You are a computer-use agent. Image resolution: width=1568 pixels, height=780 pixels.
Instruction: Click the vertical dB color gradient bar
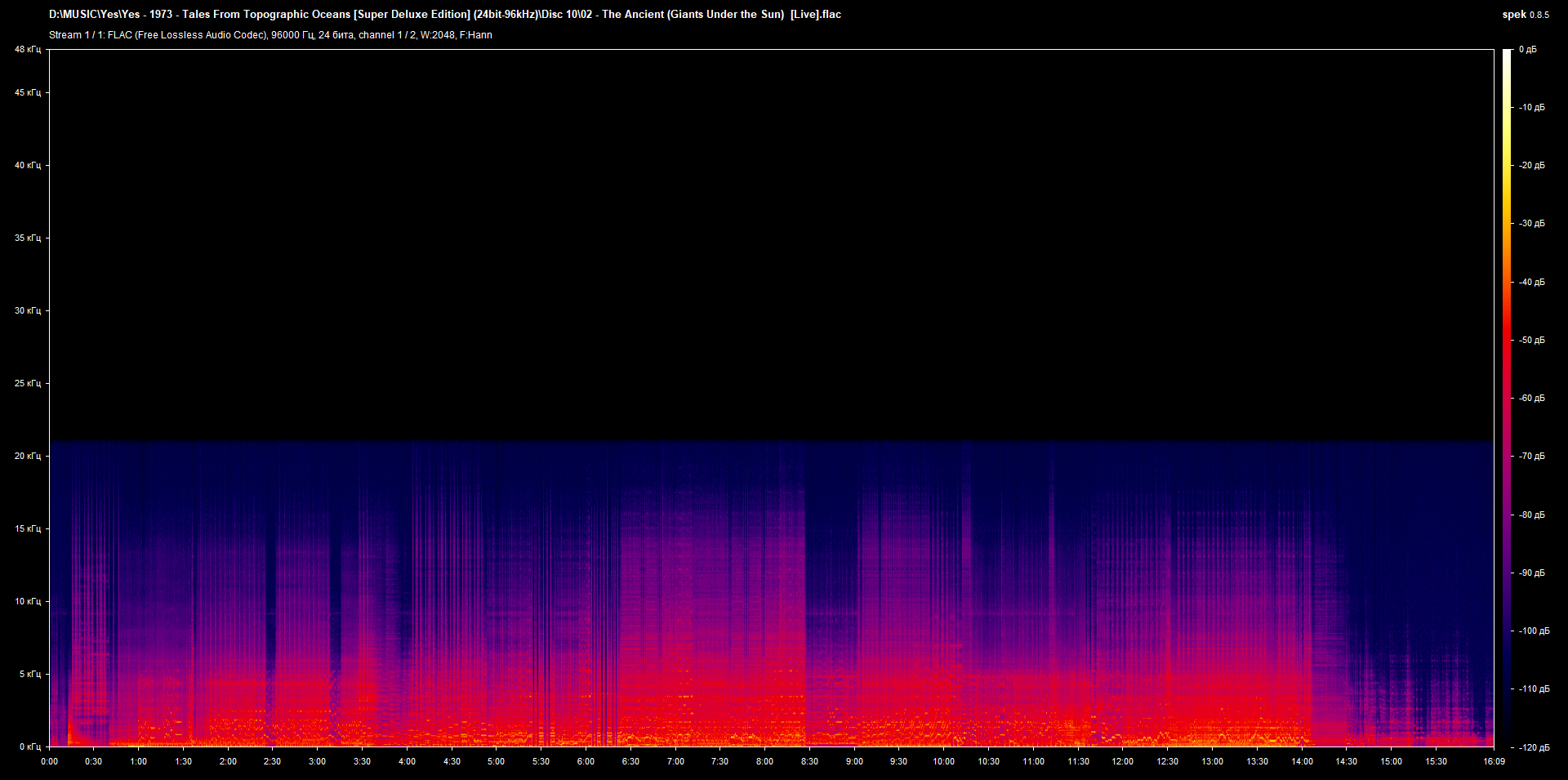click(1507, 398)
